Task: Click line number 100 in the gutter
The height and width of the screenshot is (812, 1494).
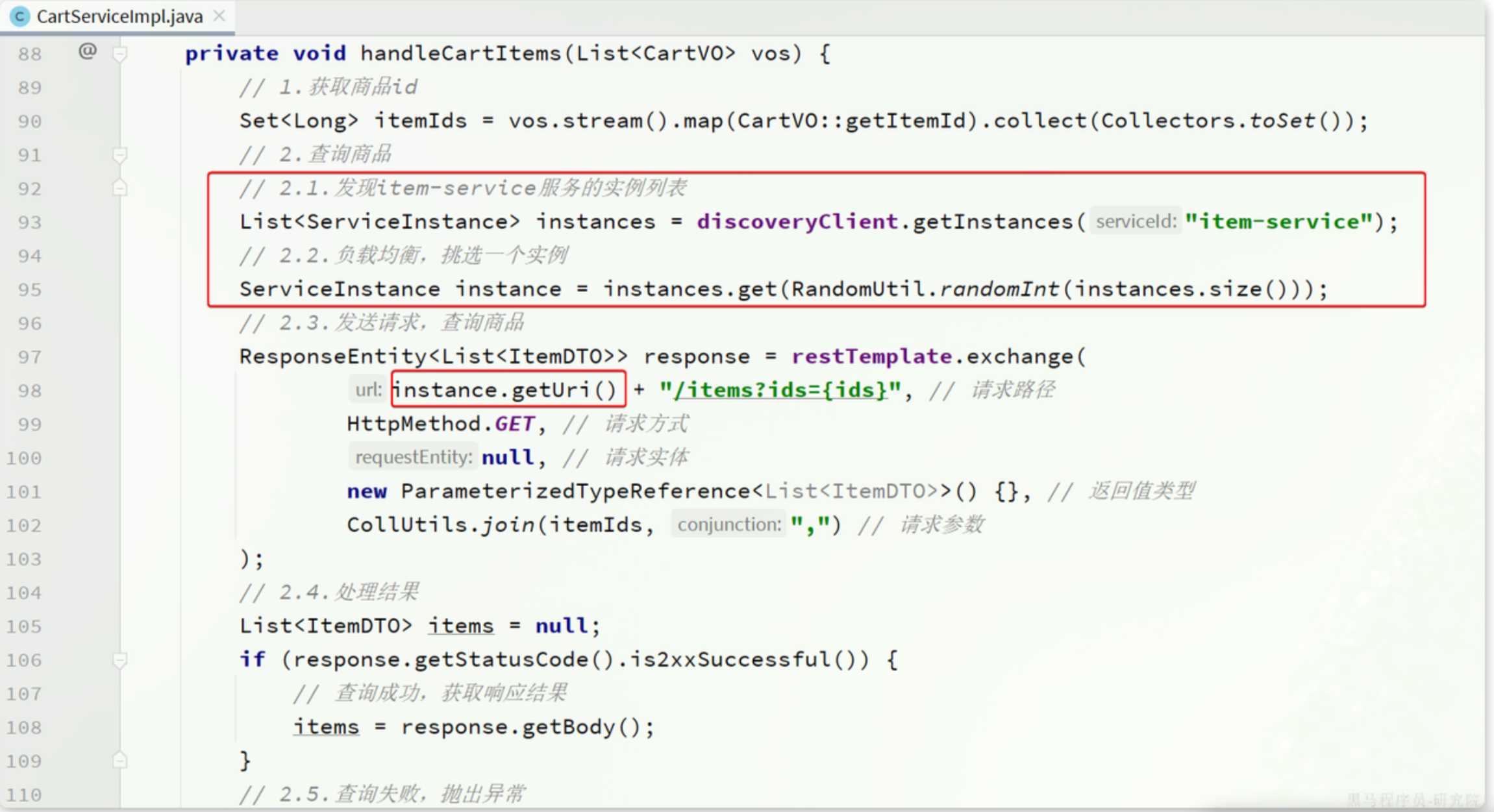Action: point(25,458)
